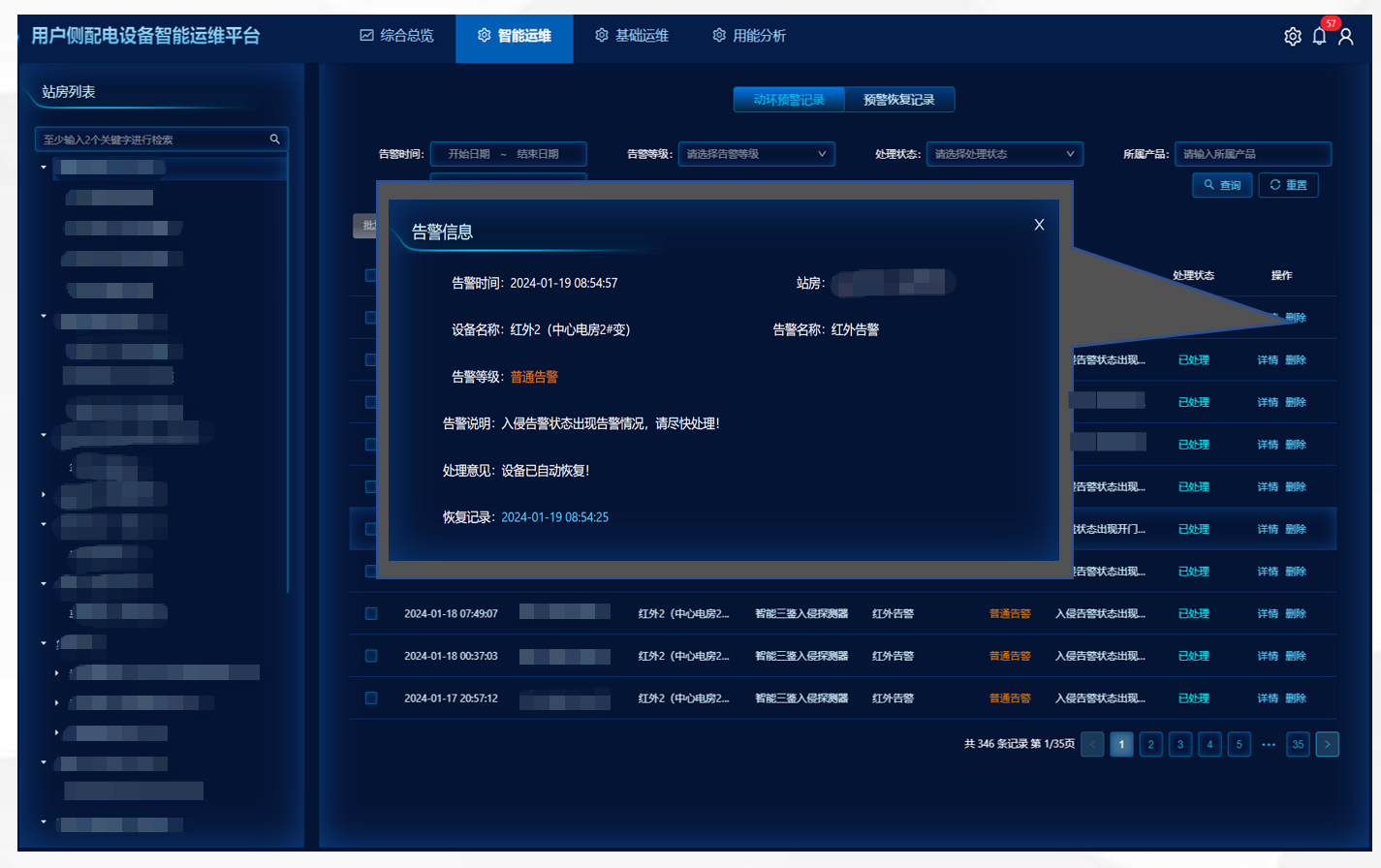Open the 告警等级 dropdown
The image size is (1381, 868).
click(x=756, y=154)
